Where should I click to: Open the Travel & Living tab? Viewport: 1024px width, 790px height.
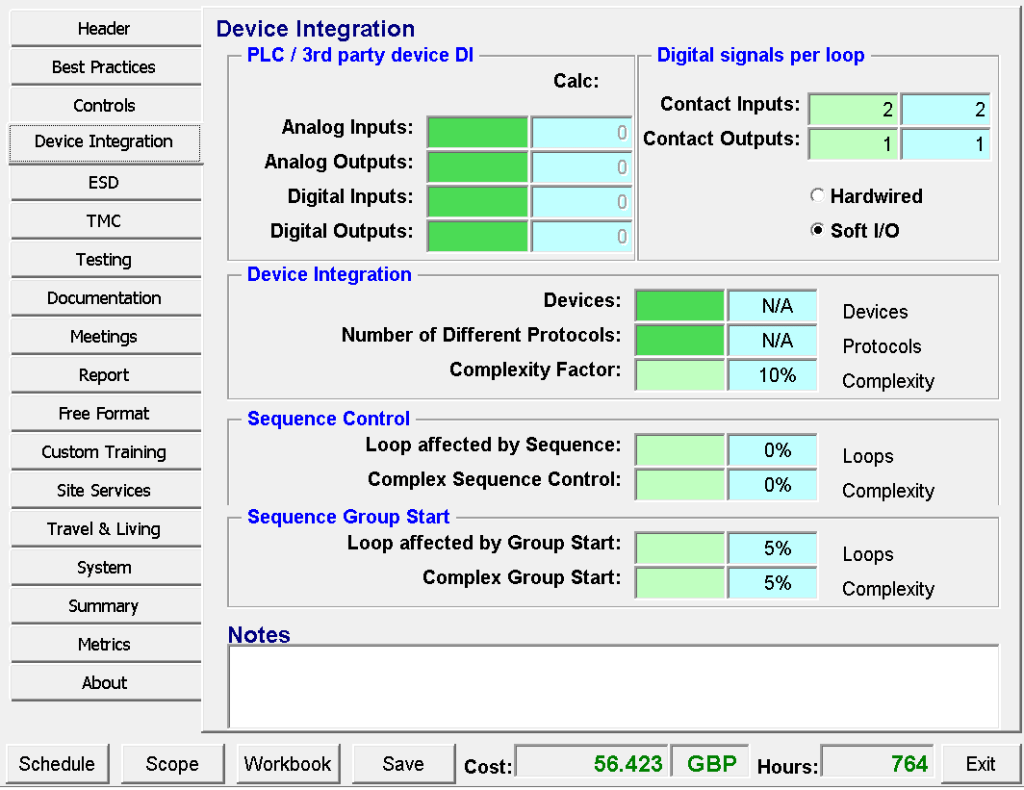click(x=104, y=530)
